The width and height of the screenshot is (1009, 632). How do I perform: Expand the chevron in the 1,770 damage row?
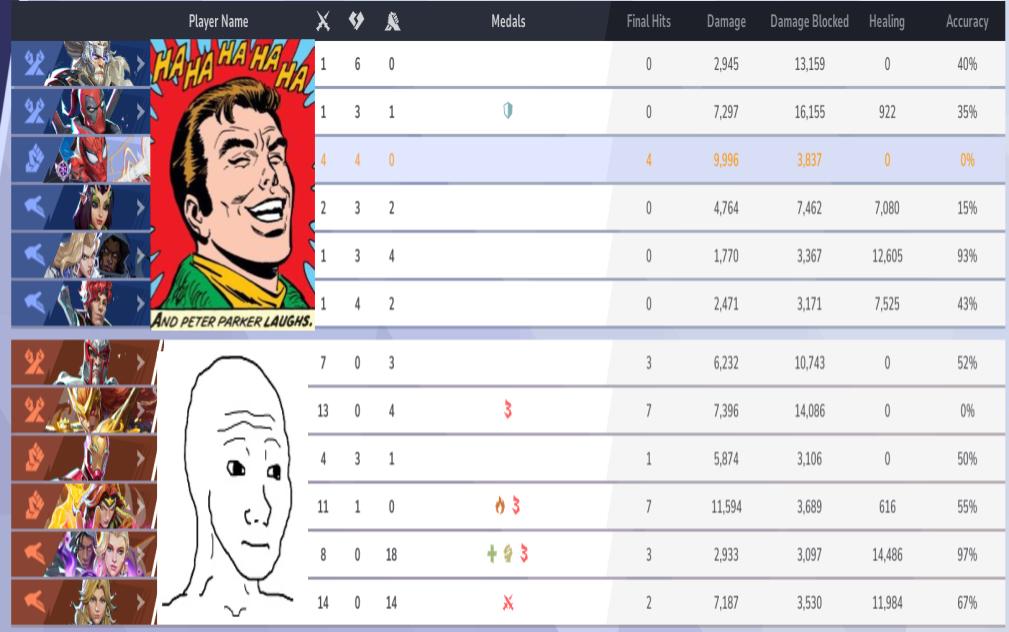point(140,256)
